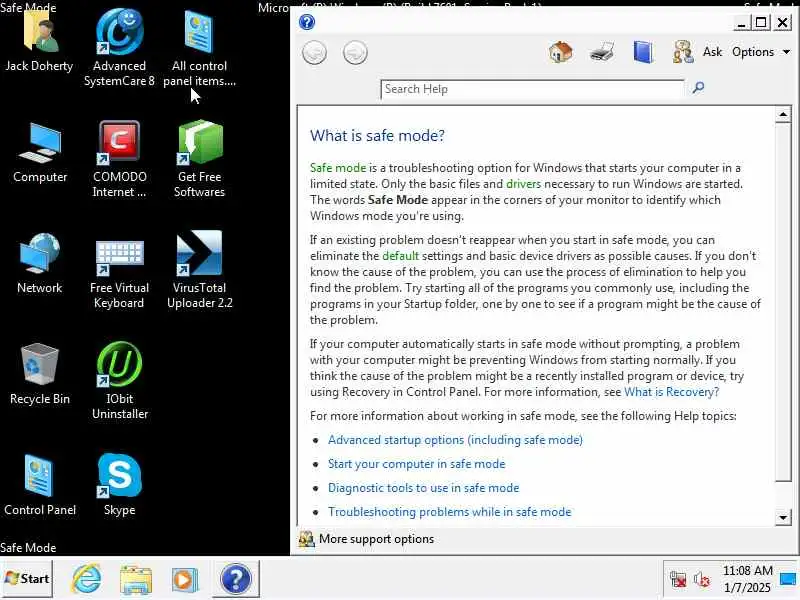Open Internet Explorer from the taskbar
The height and width of the screenshot is (600, 800).
pyautogui.click(x=87, y=579)
